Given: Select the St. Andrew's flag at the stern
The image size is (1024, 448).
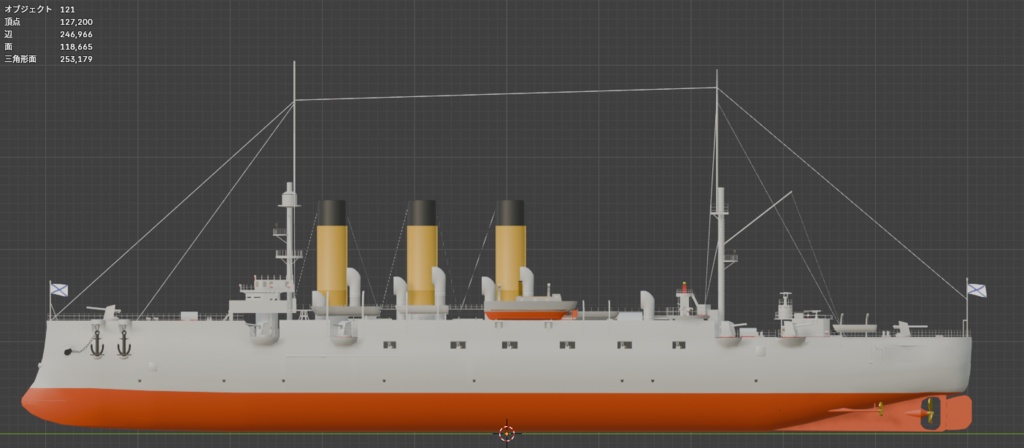Looking at the screenshot, I should point(977,289).
